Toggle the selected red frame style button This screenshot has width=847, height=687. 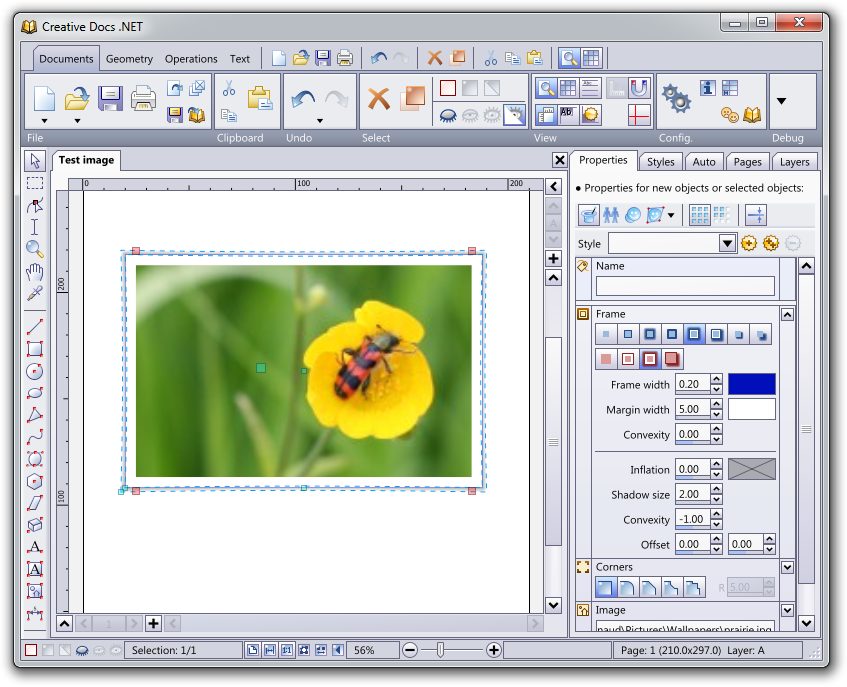click(x=650, y=359)
